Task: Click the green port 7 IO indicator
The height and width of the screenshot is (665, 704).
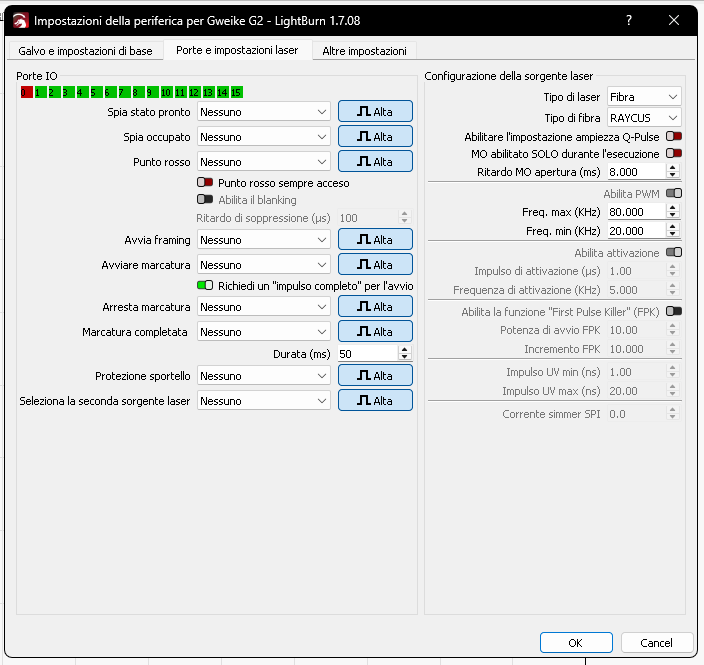Action: point(123,92)
